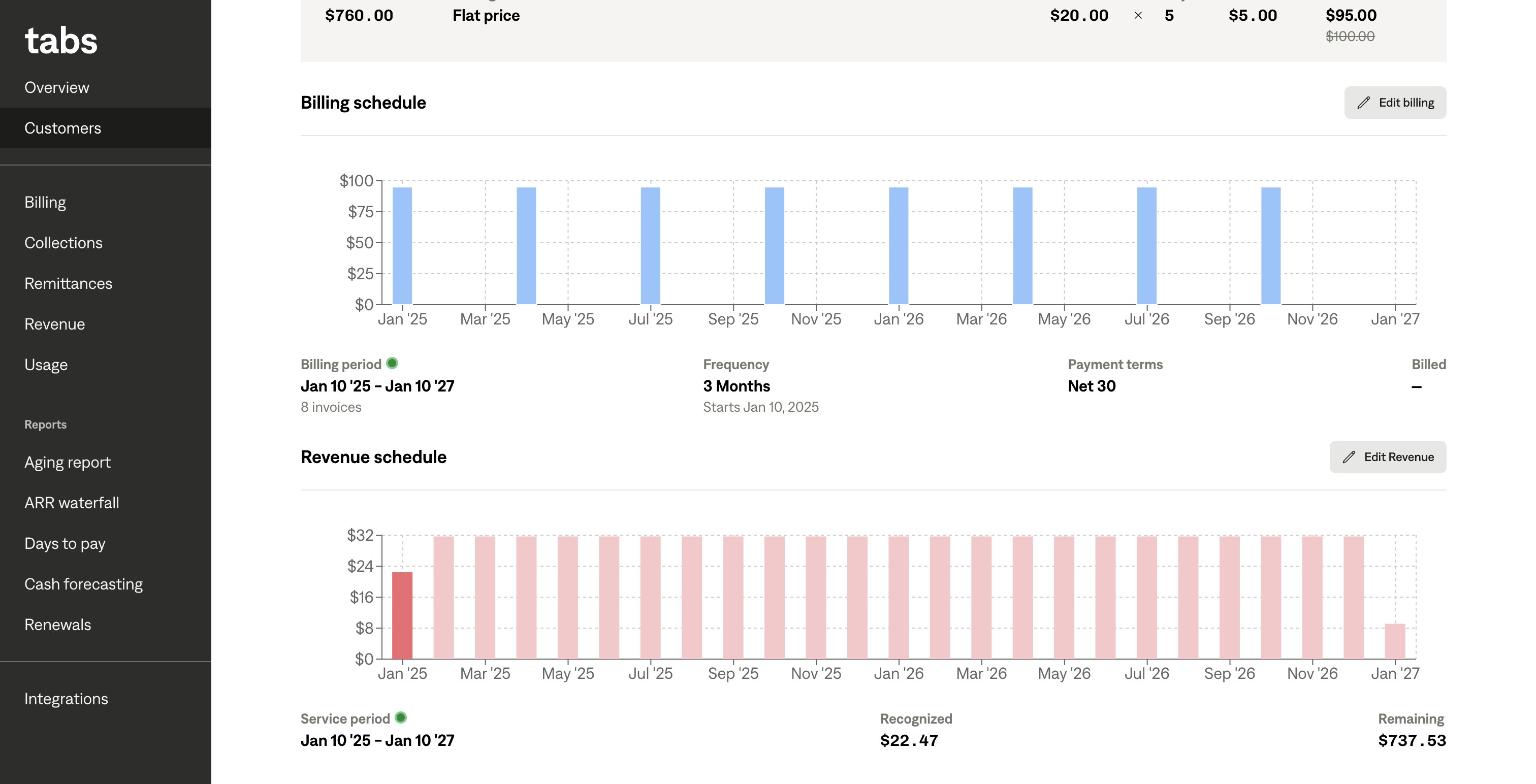1536x784 pixels.
Task: Open the Aging report
Action: click(68, 462)
